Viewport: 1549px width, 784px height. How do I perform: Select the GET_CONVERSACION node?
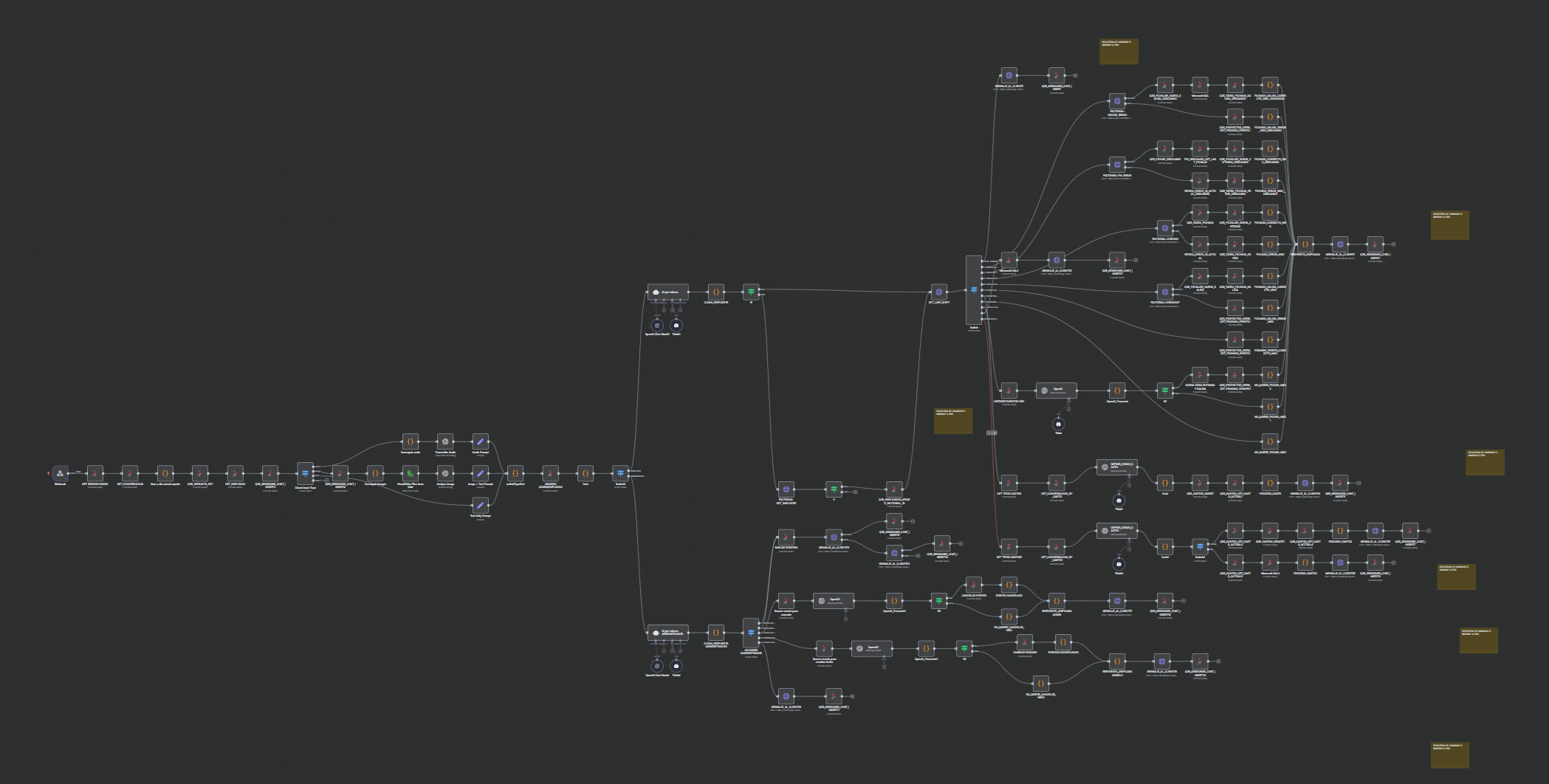coord(130,473)
